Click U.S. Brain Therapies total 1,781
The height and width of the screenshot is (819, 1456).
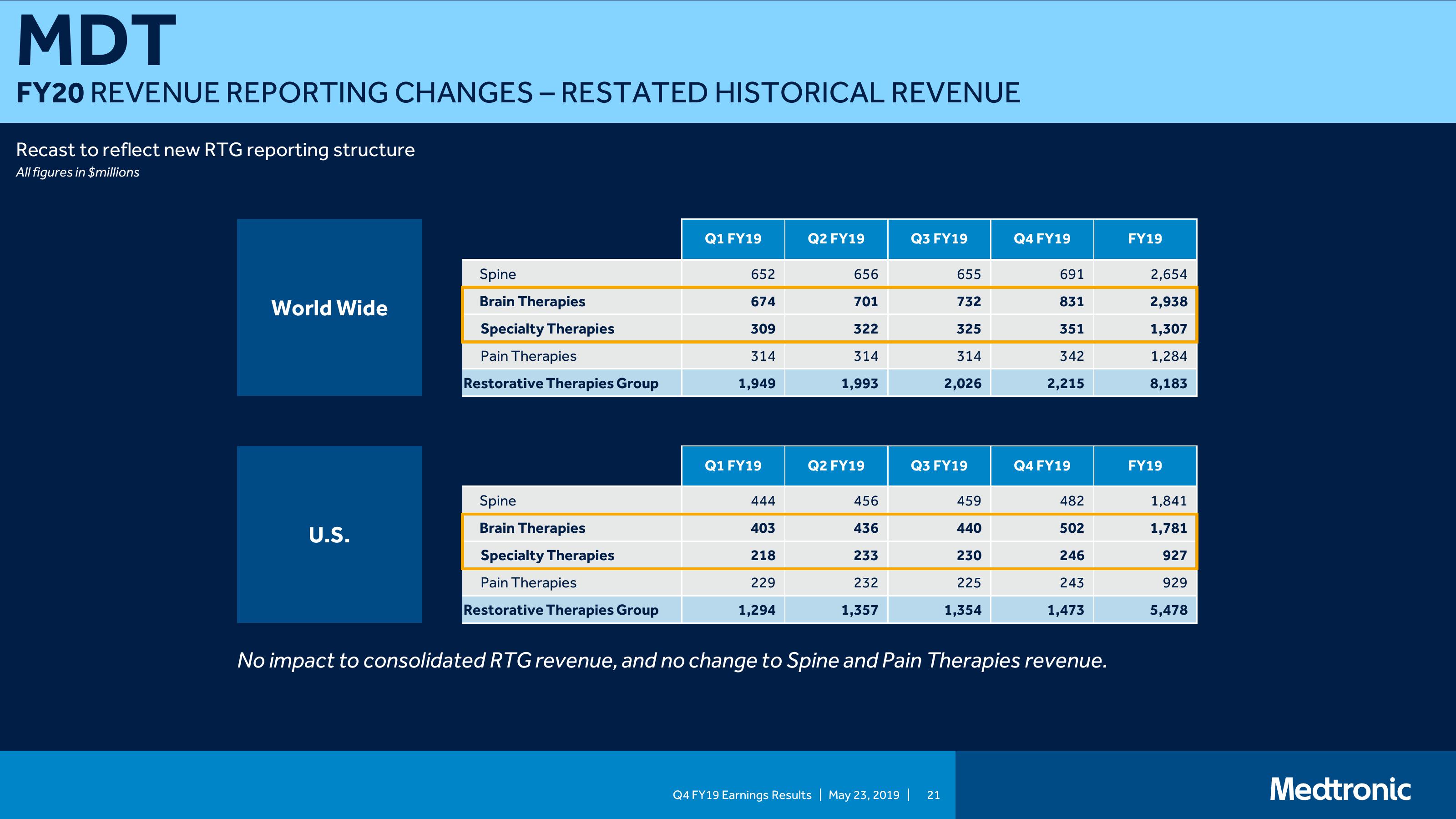(x=1169, y=528)
